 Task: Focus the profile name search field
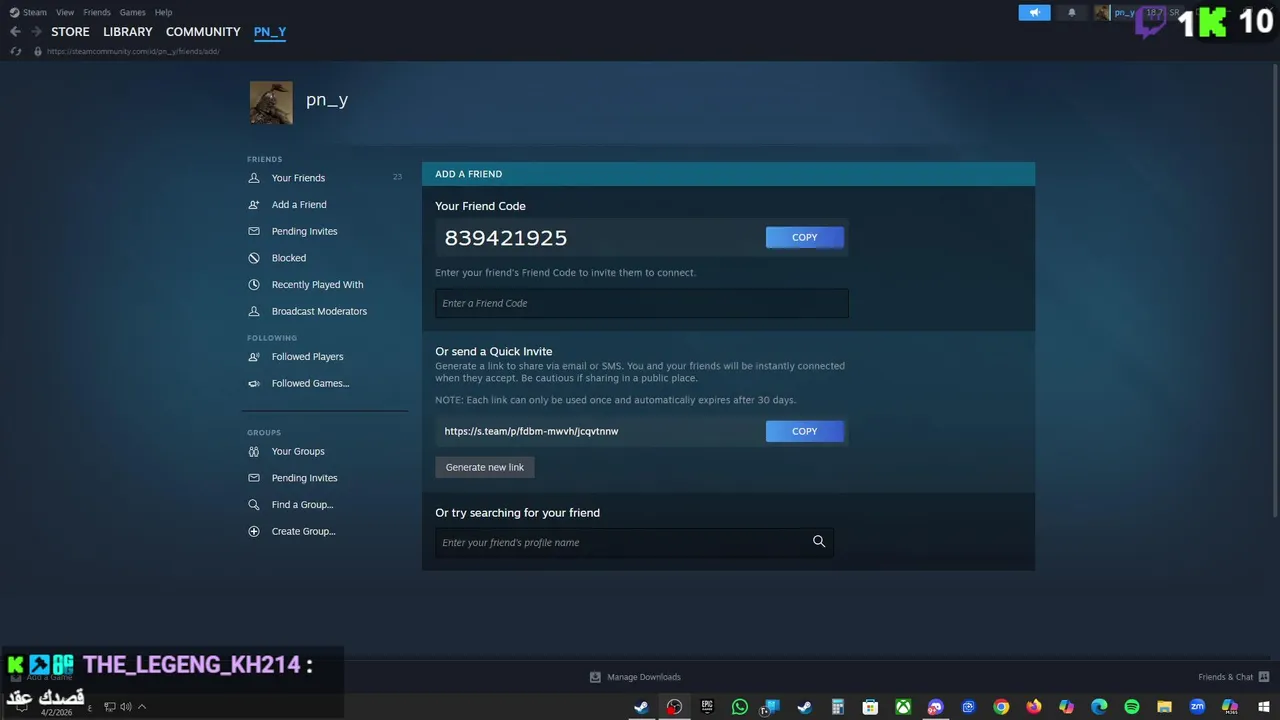point(634,542)
